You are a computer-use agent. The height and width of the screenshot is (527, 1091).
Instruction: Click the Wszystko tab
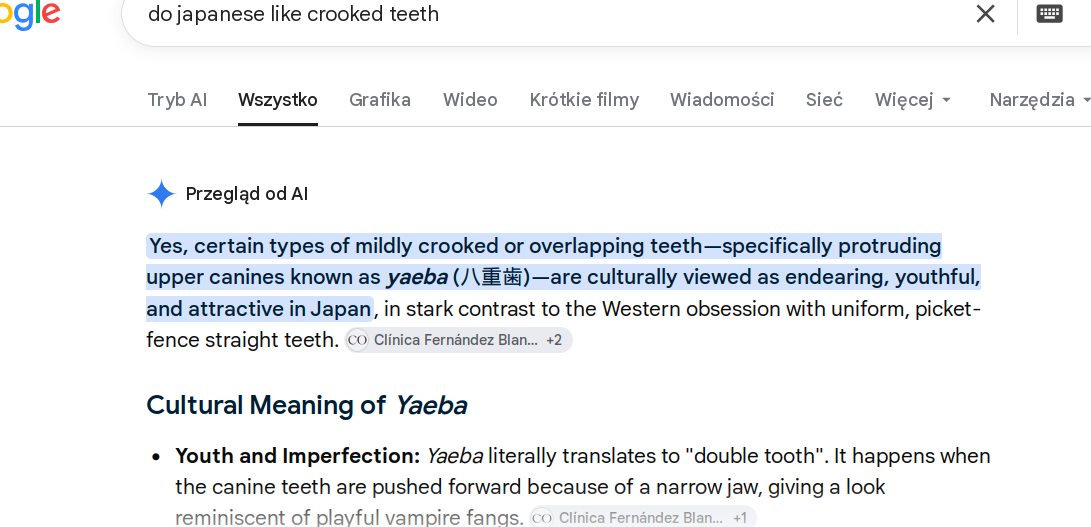pos(278,100)
